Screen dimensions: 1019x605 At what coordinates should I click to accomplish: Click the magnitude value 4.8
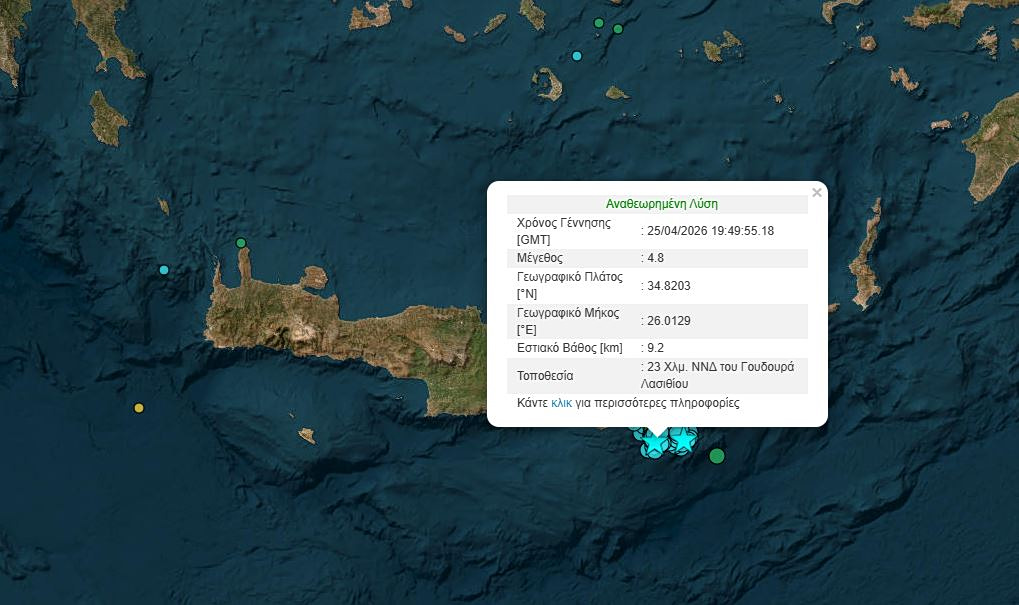click(x=656, y=258)
